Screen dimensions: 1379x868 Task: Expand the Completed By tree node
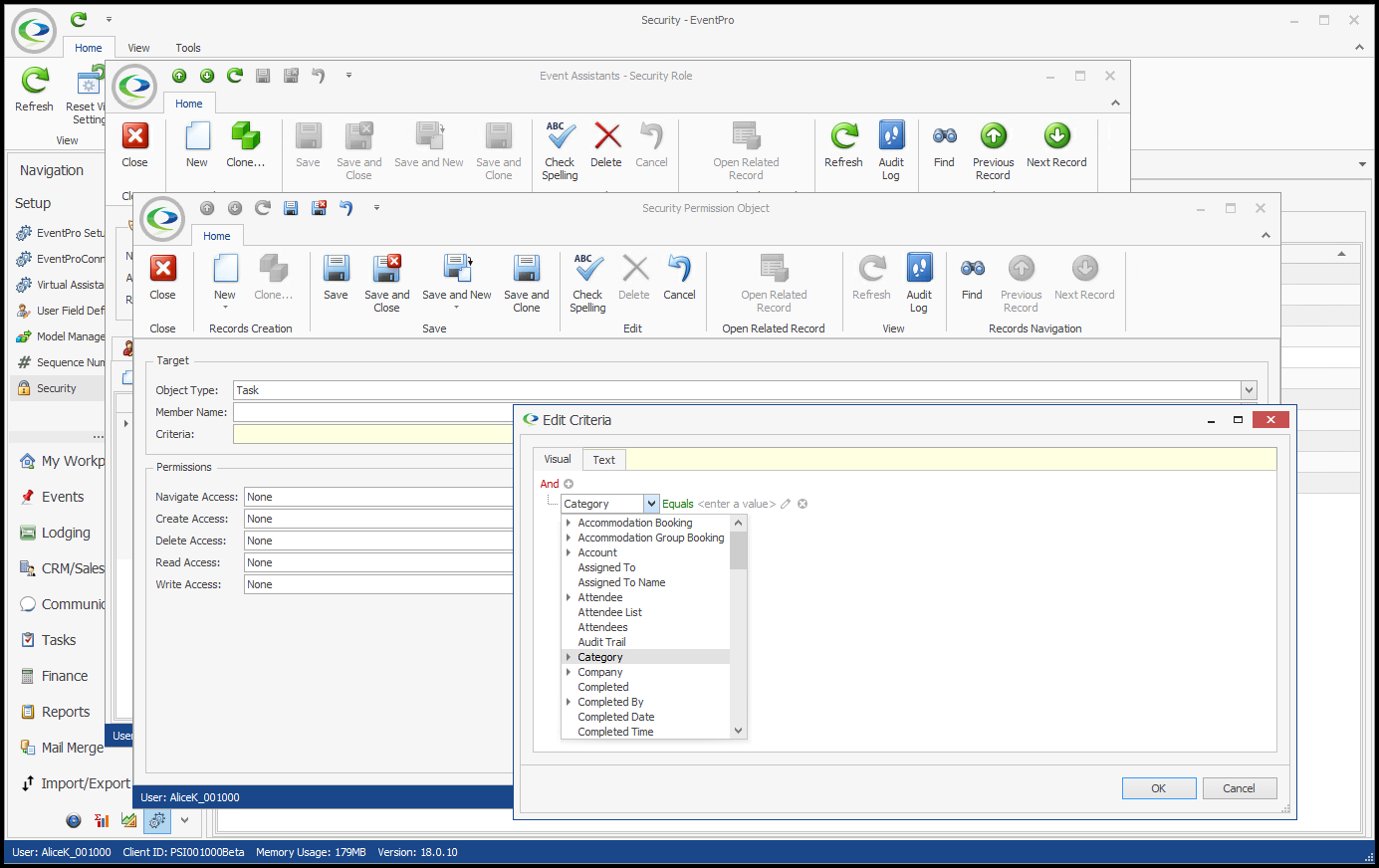tap(569, 702)
